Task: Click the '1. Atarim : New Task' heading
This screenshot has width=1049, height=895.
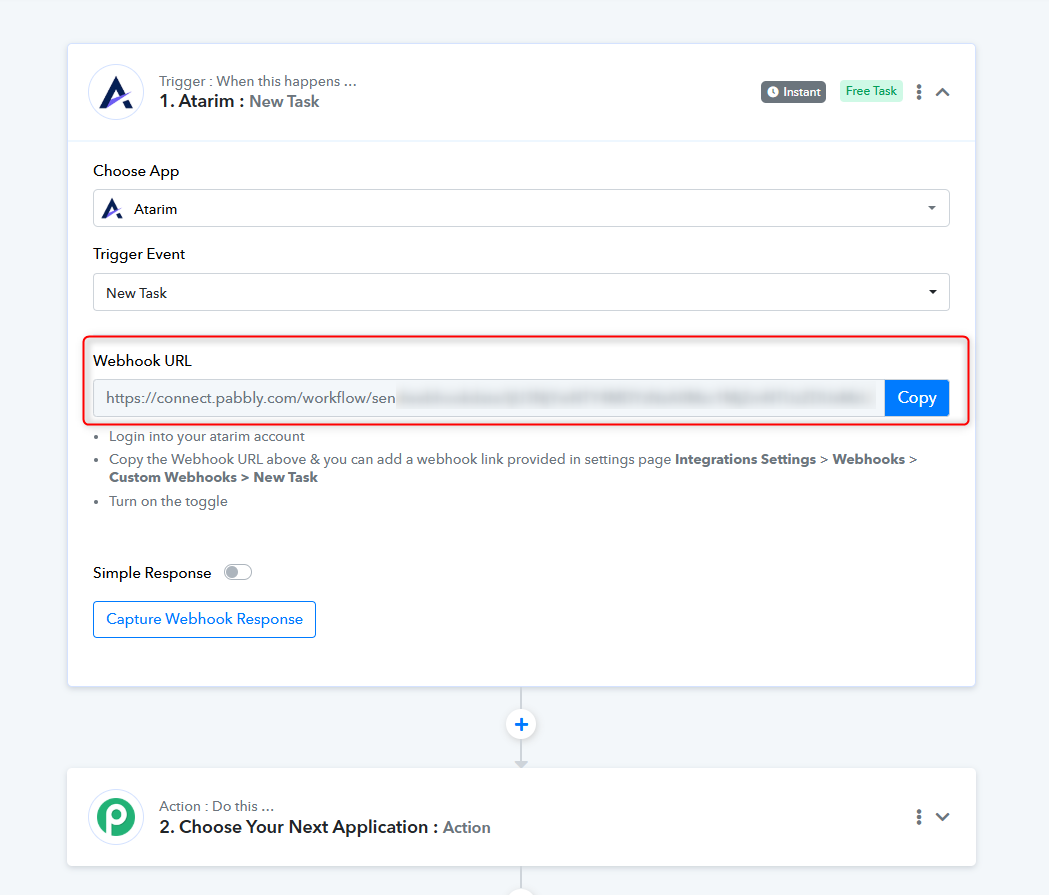Action: click(239, 101)
